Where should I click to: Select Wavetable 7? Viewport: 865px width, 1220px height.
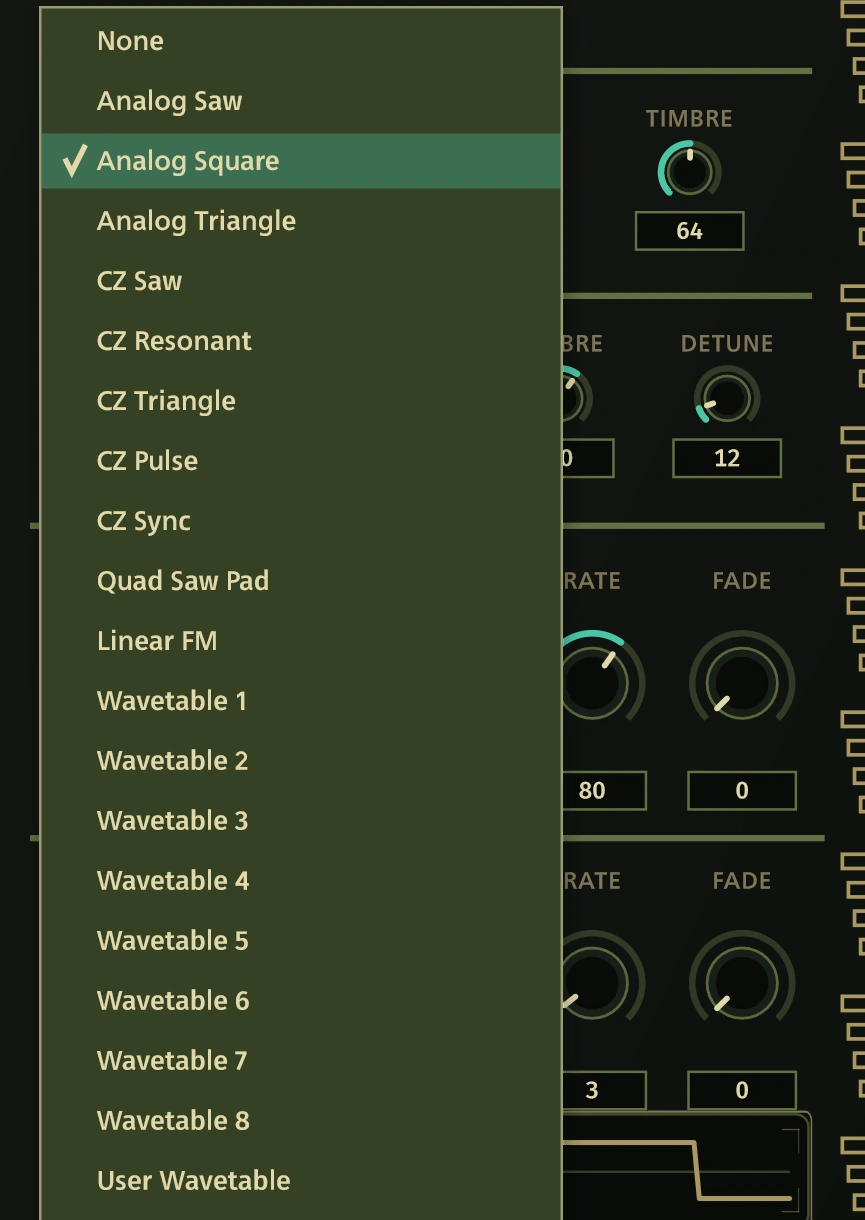pos(301,1061)
